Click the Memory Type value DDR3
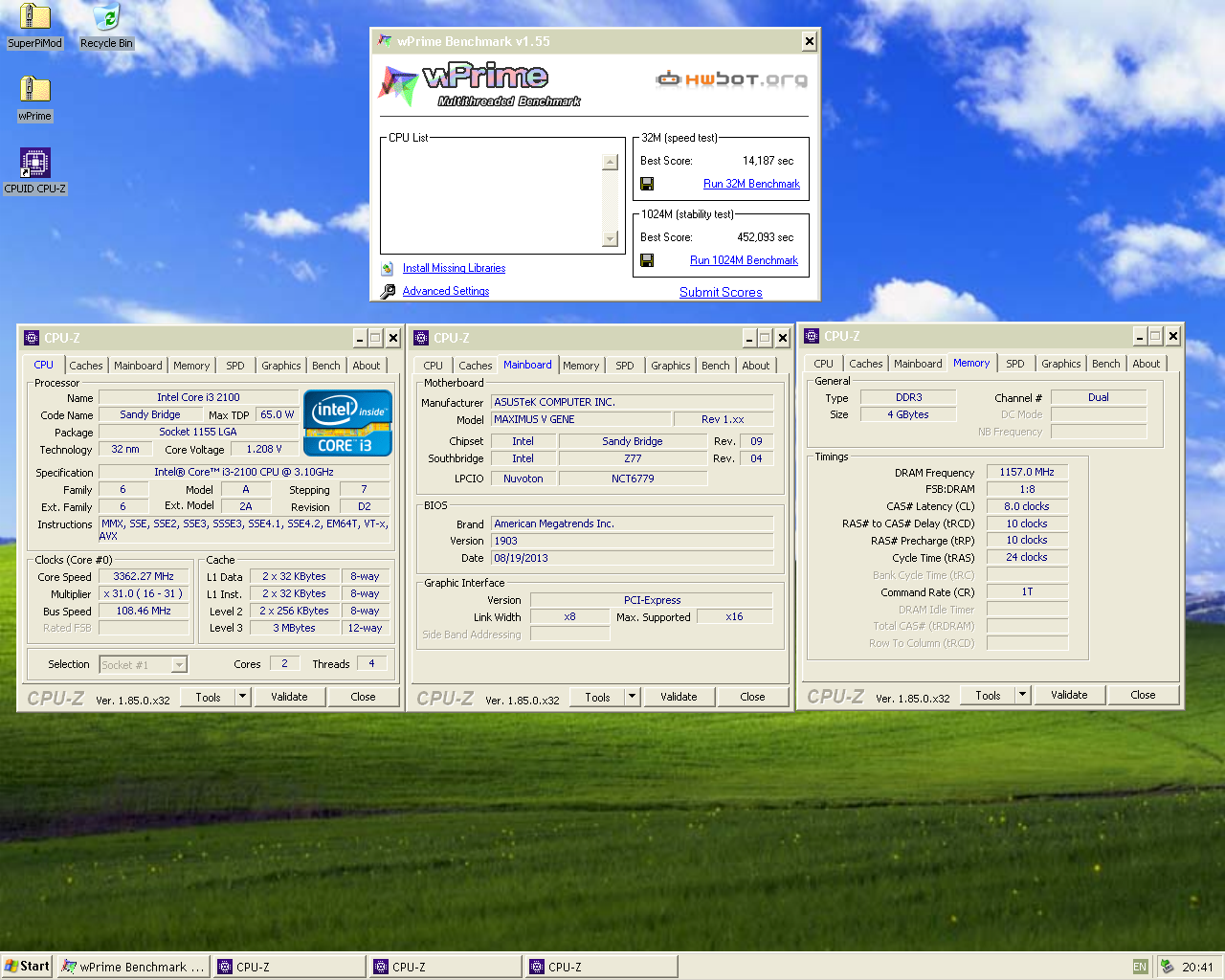The height and width of the screenshot is (980, 1225). (908, 397)
